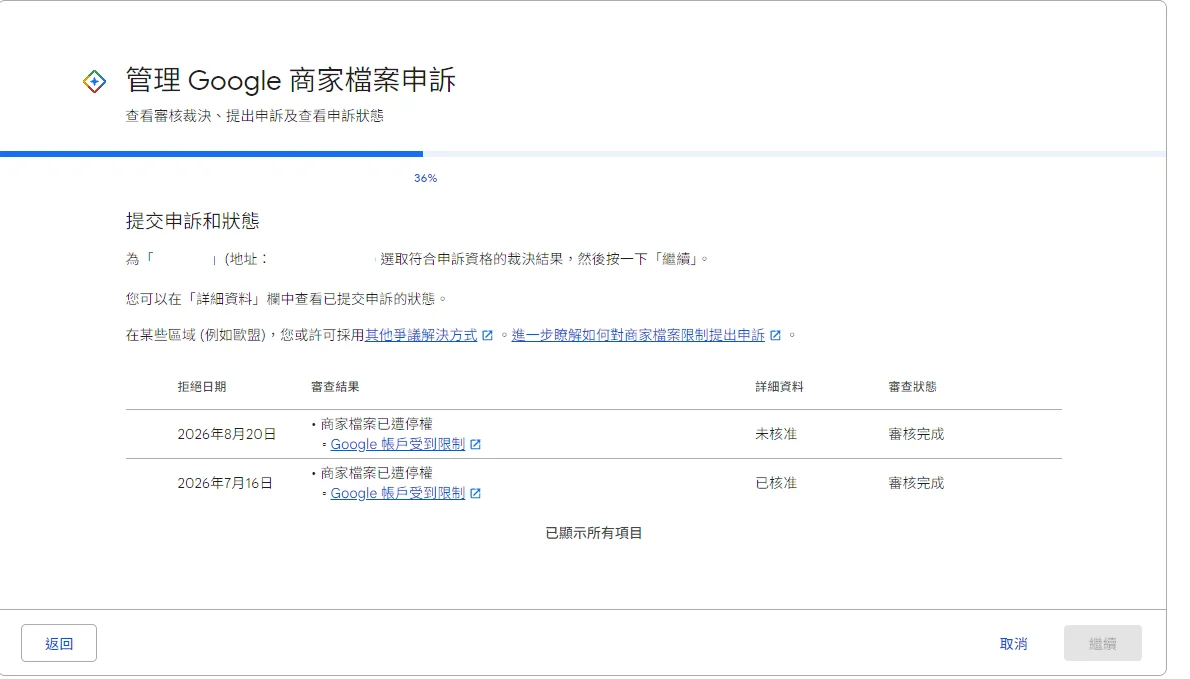Select 商家檔案已遭停權 text in 8月20日 row
Viewport: 1190px width, 679px height.
click(376, 424)
